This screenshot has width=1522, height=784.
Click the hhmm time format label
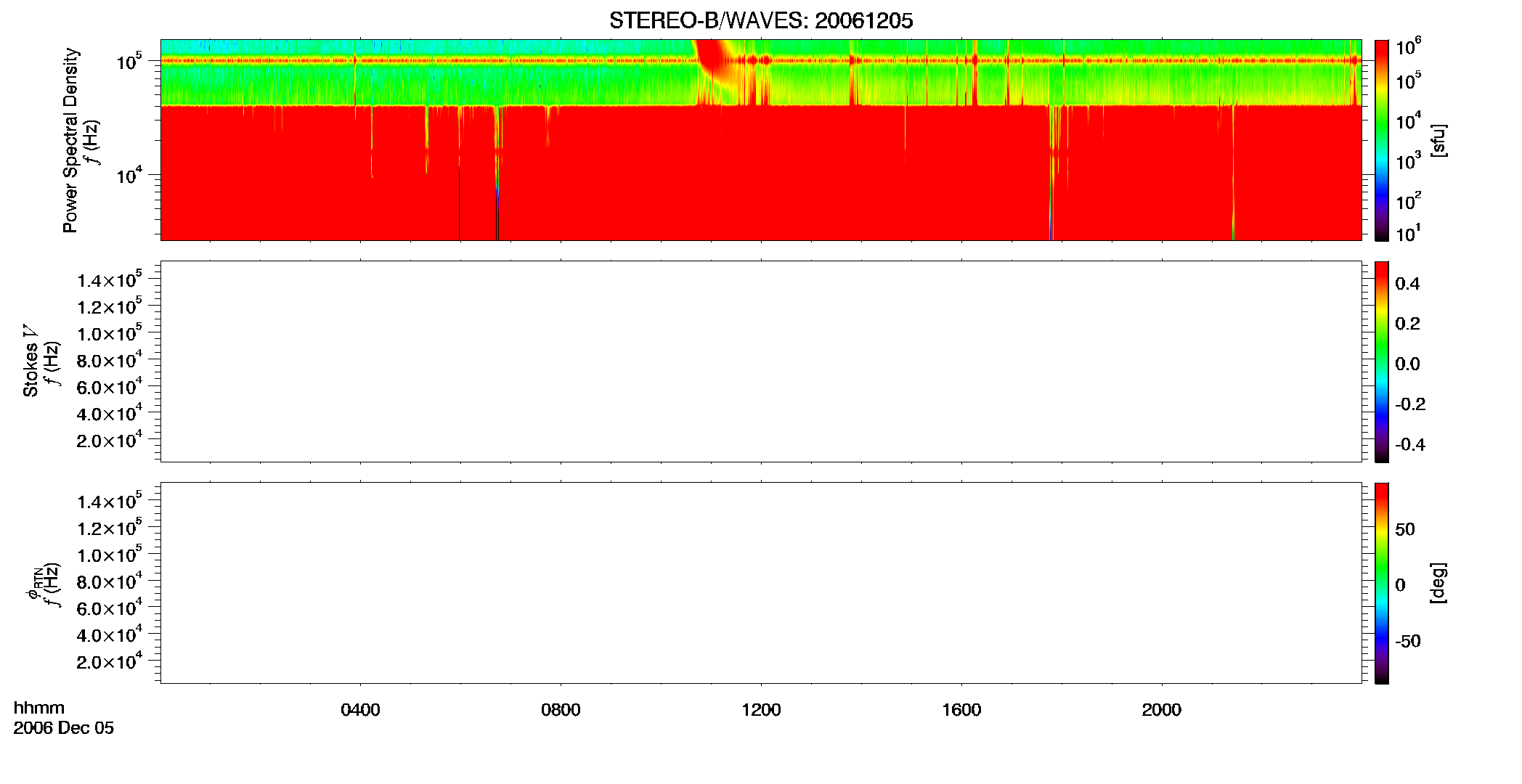tap(39, 708)
